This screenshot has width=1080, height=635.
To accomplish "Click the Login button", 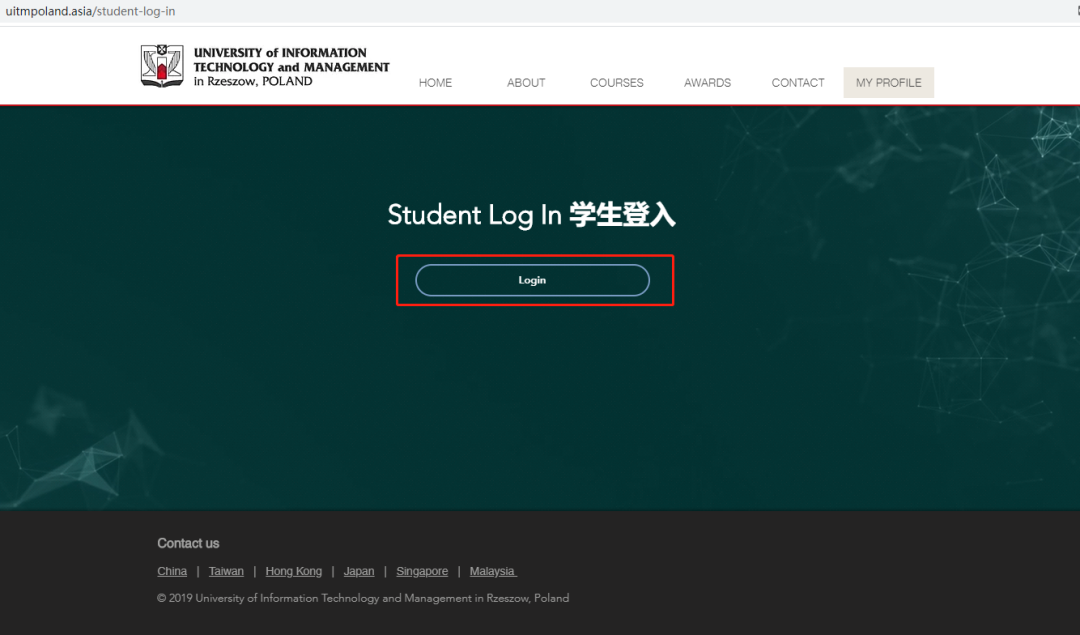I will [532, 280].
